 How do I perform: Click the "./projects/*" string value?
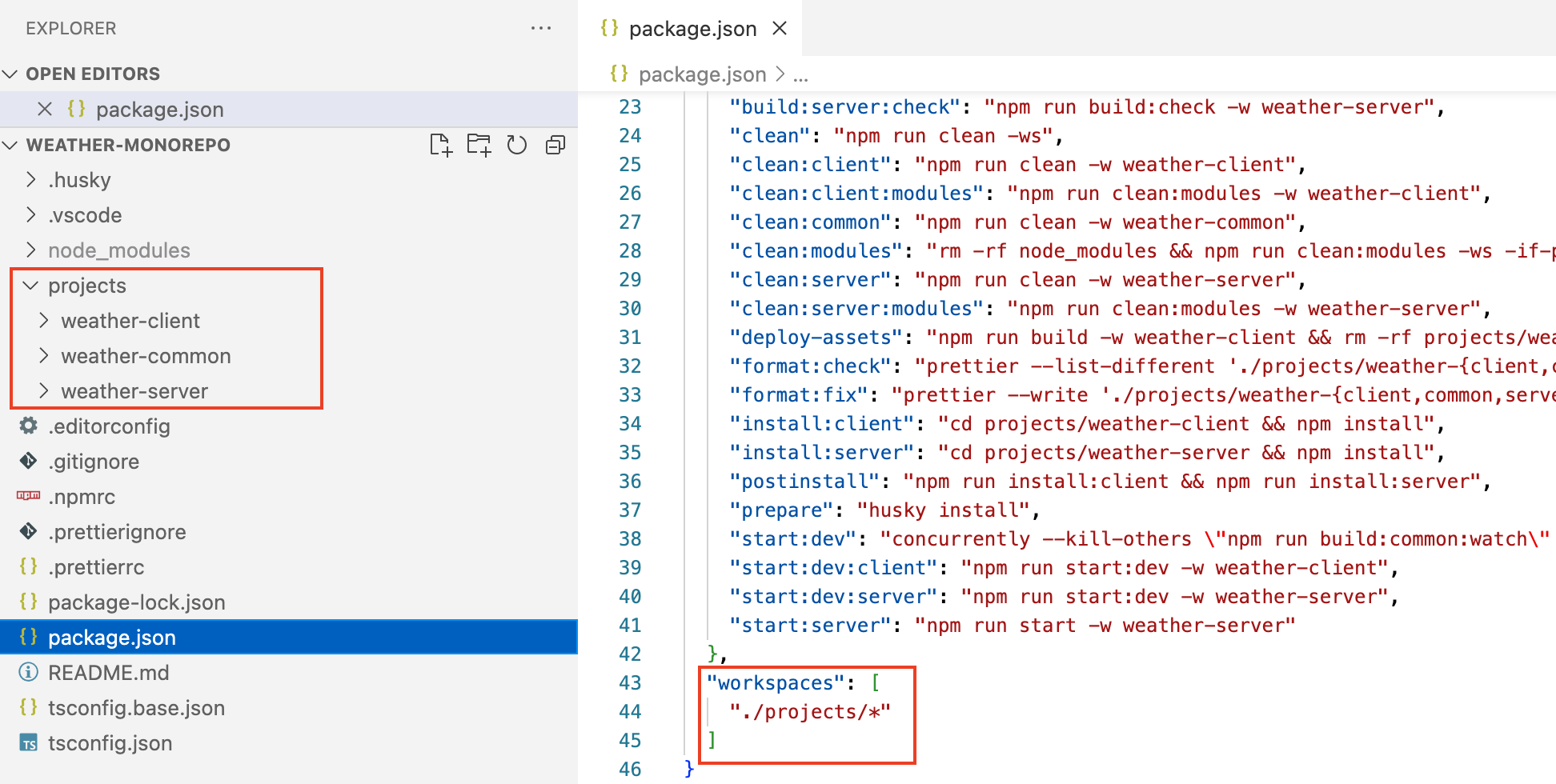[x=810, y=711]
